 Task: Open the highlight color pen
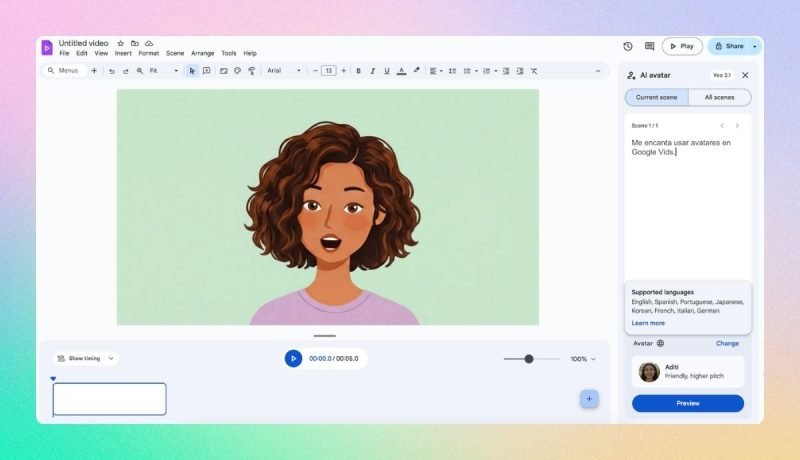pos(417,70)
